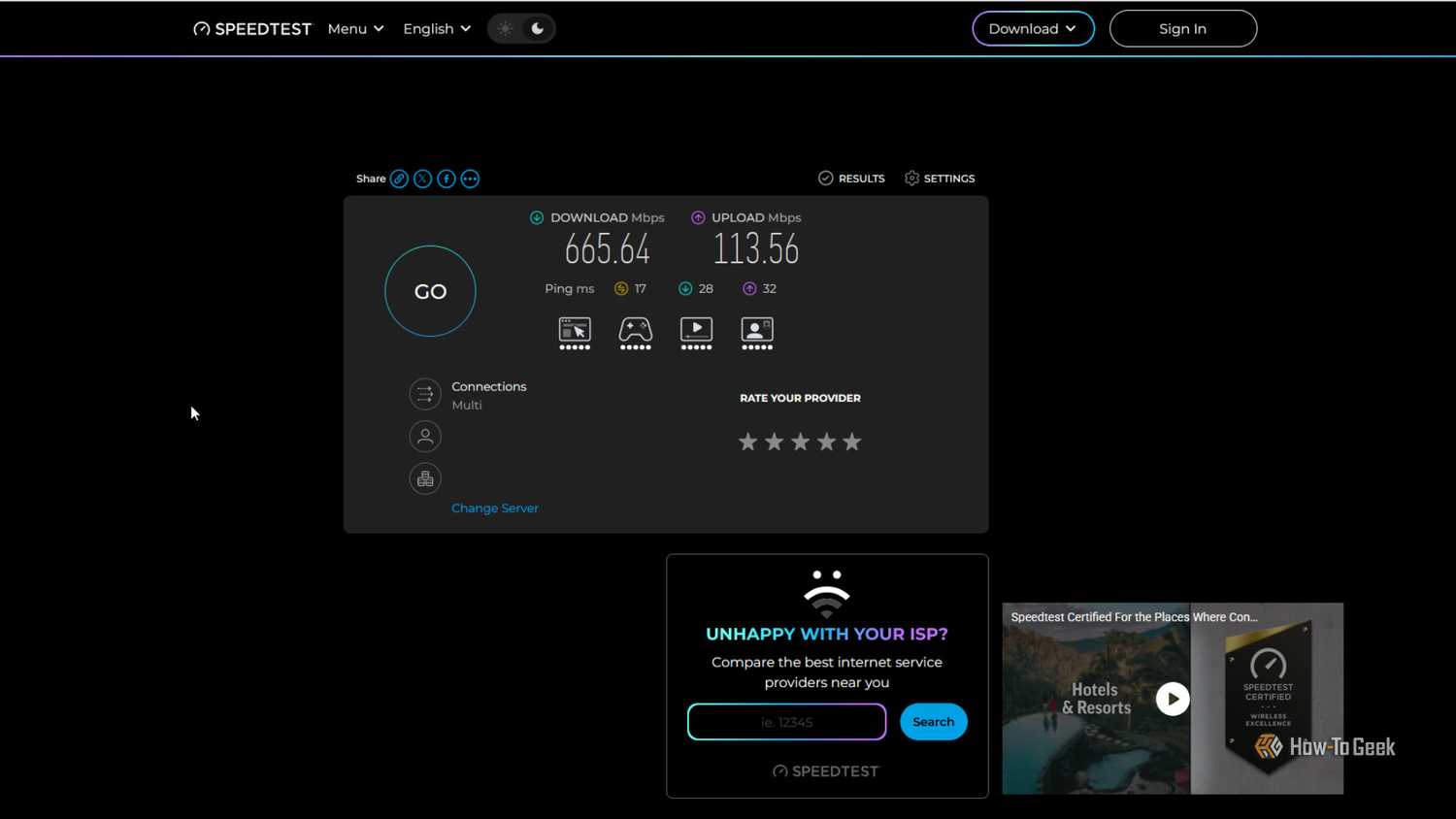The width and height of the screenshot is (1456, 819).
Task: Click the upload ping icon showing 32
Action: click(749, 288)
